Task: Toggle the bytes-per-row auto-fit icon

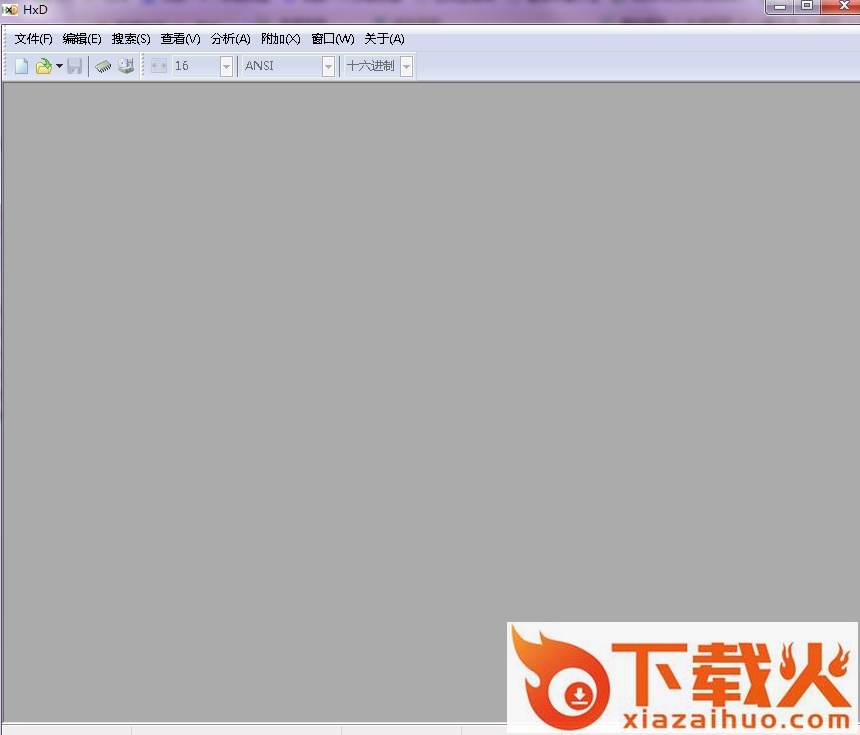Action: point(159,66)
